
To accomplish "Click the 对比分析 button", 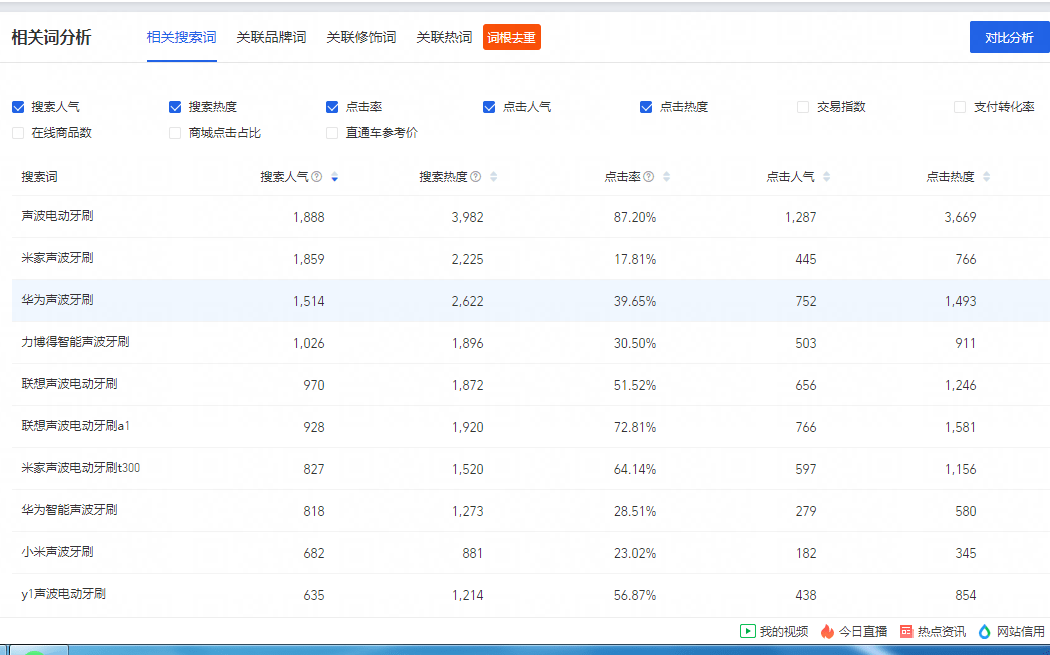I will coord(1009,36).
